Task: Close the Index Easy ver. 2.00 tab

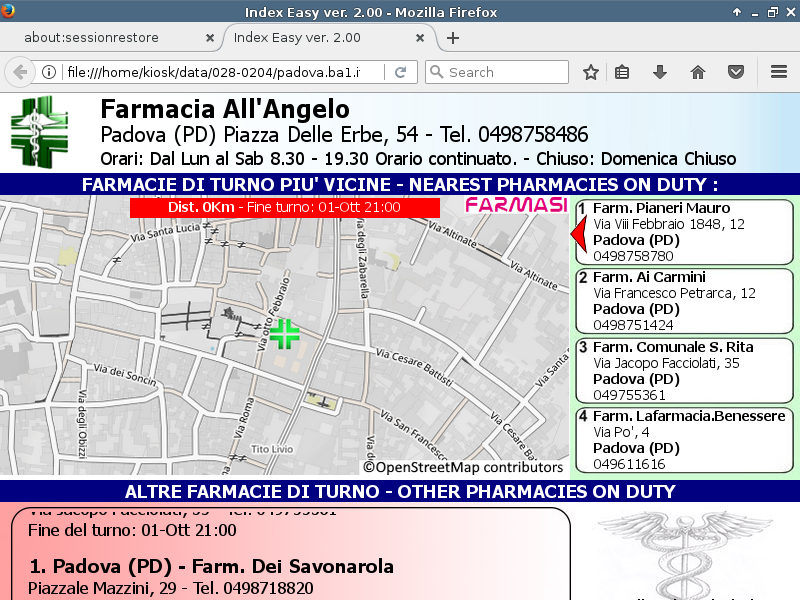Action: (422, 38)
